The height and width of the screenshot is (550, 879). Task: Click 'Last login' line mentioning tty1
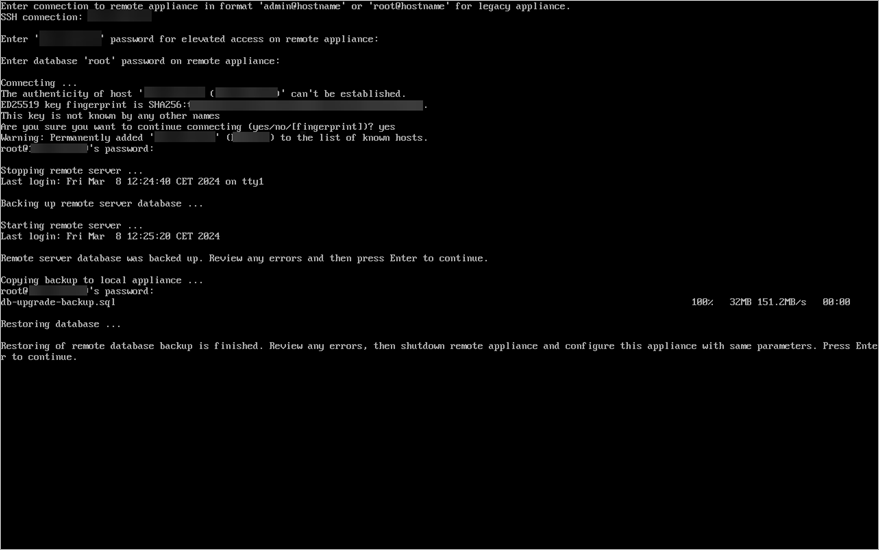[132, 182]
